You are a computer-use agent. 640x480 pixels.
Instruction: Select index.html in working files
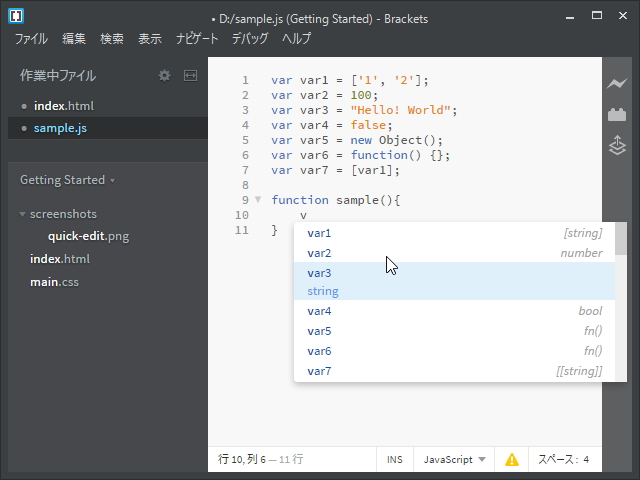(108, 106)
